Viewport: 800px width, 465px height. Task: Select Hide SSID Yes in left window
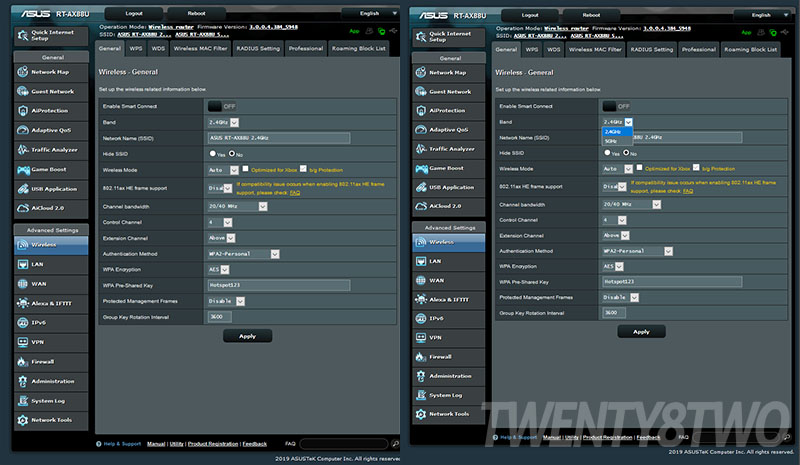[213, 153]
